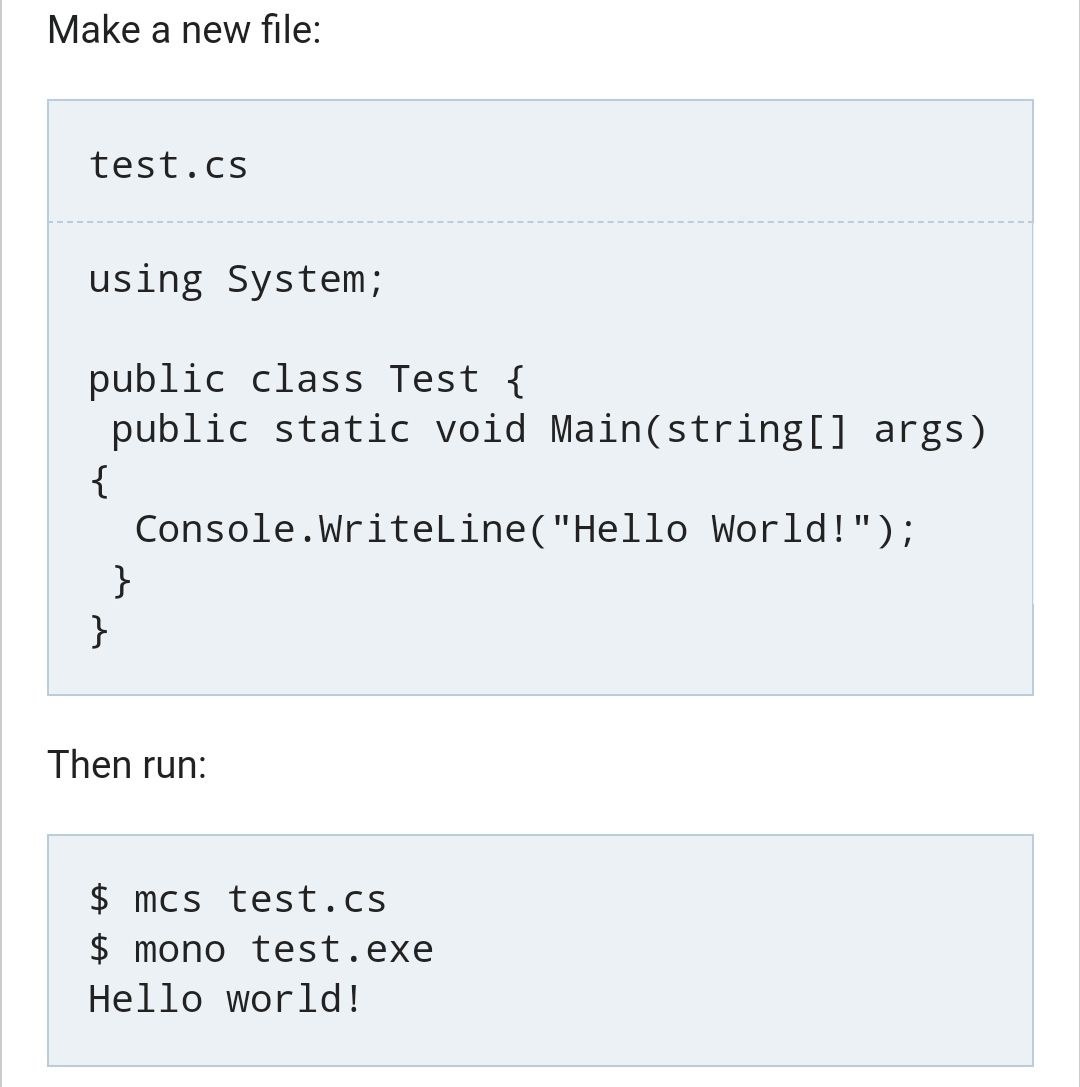The image size is (1080, 1087).
Task: Click 'string[]' in the Main parameters
Action: pos(757,430)
